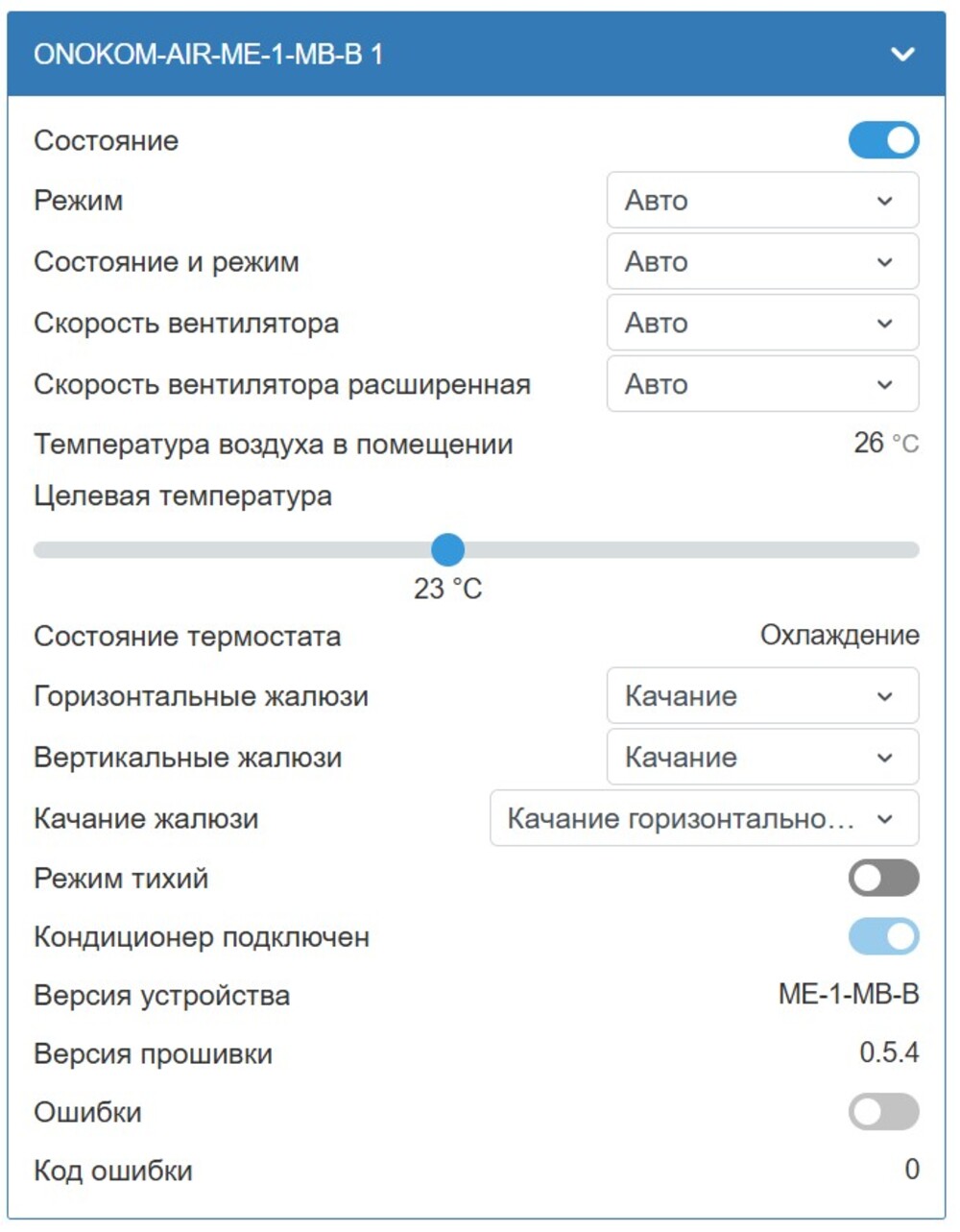This screenshot has width=960, height=1232.
Task: Open the Режим dropdown set to Авто
Action: (761, 201)
